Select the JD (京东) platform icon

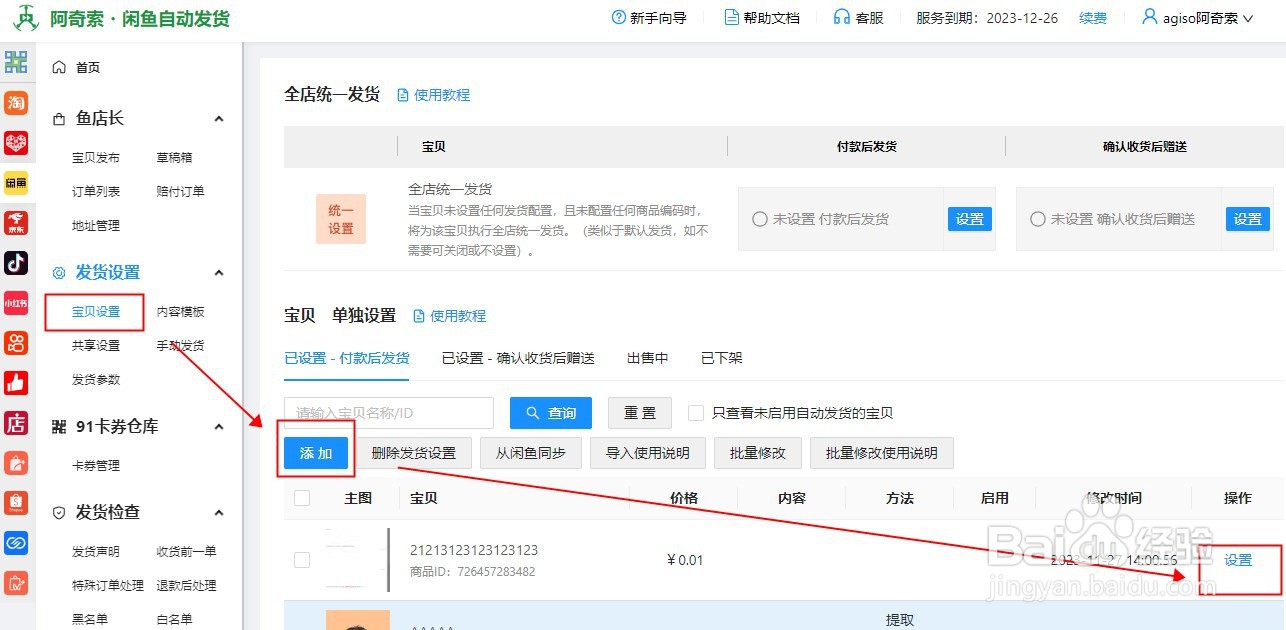coord(16,222)
